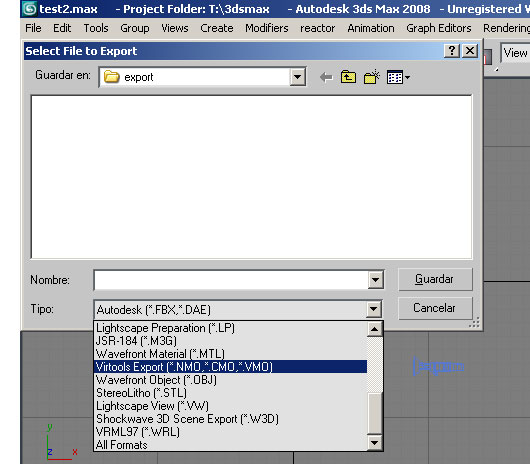Expand the Guardar en folder dropdown

pyautogui.click(x=297, y=77)
